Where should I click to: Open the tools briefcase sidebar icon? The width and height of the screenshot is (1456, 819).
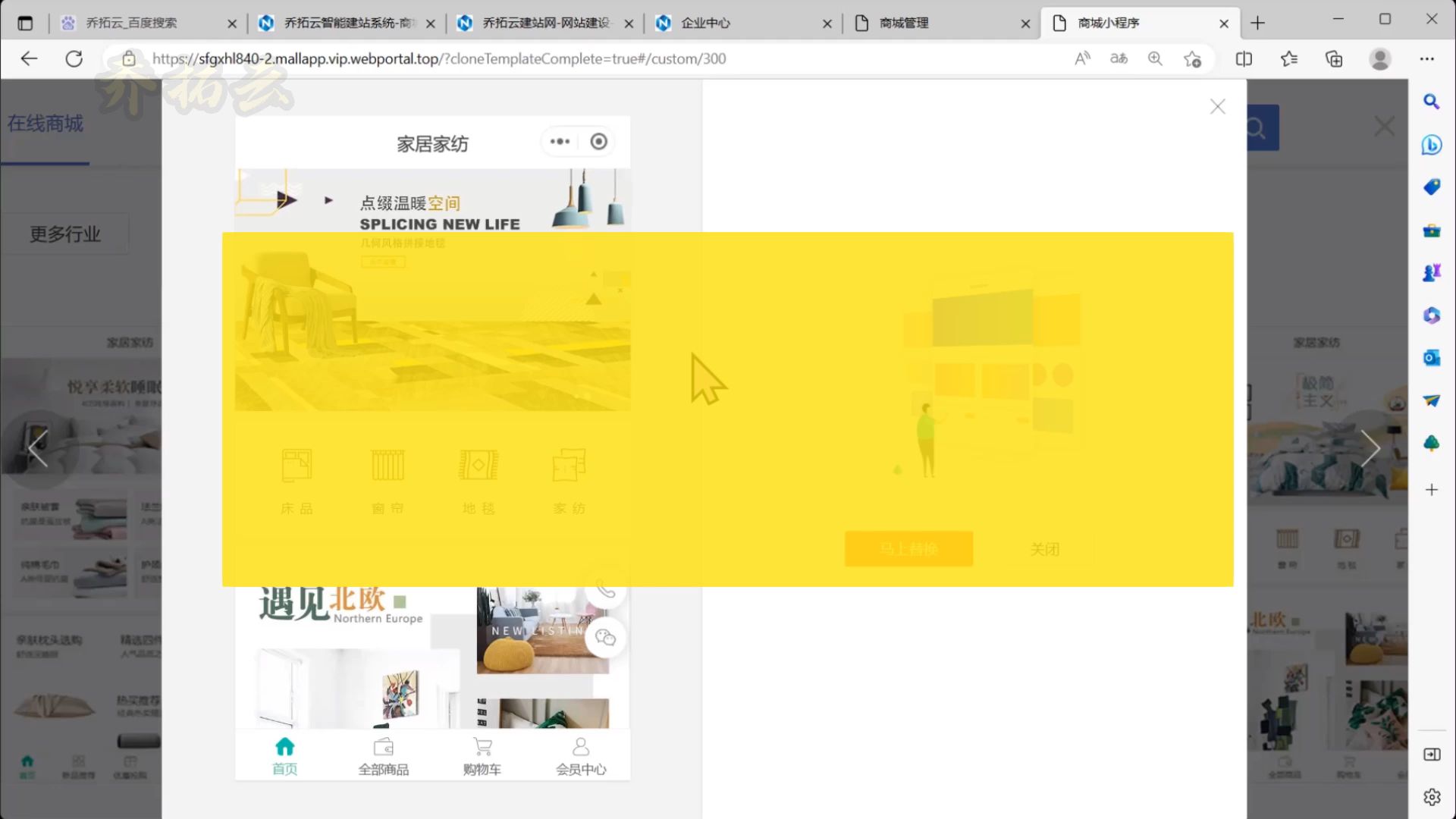pyautogui.click(x=1432, y=230)
